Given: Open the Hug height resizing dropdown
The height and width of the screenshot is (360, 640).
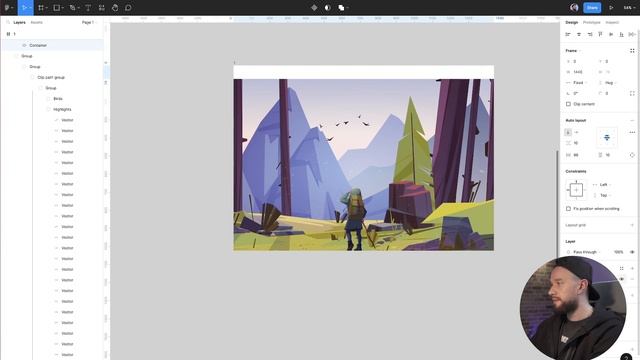Looking at the screenshot, I should coord(608,82).
